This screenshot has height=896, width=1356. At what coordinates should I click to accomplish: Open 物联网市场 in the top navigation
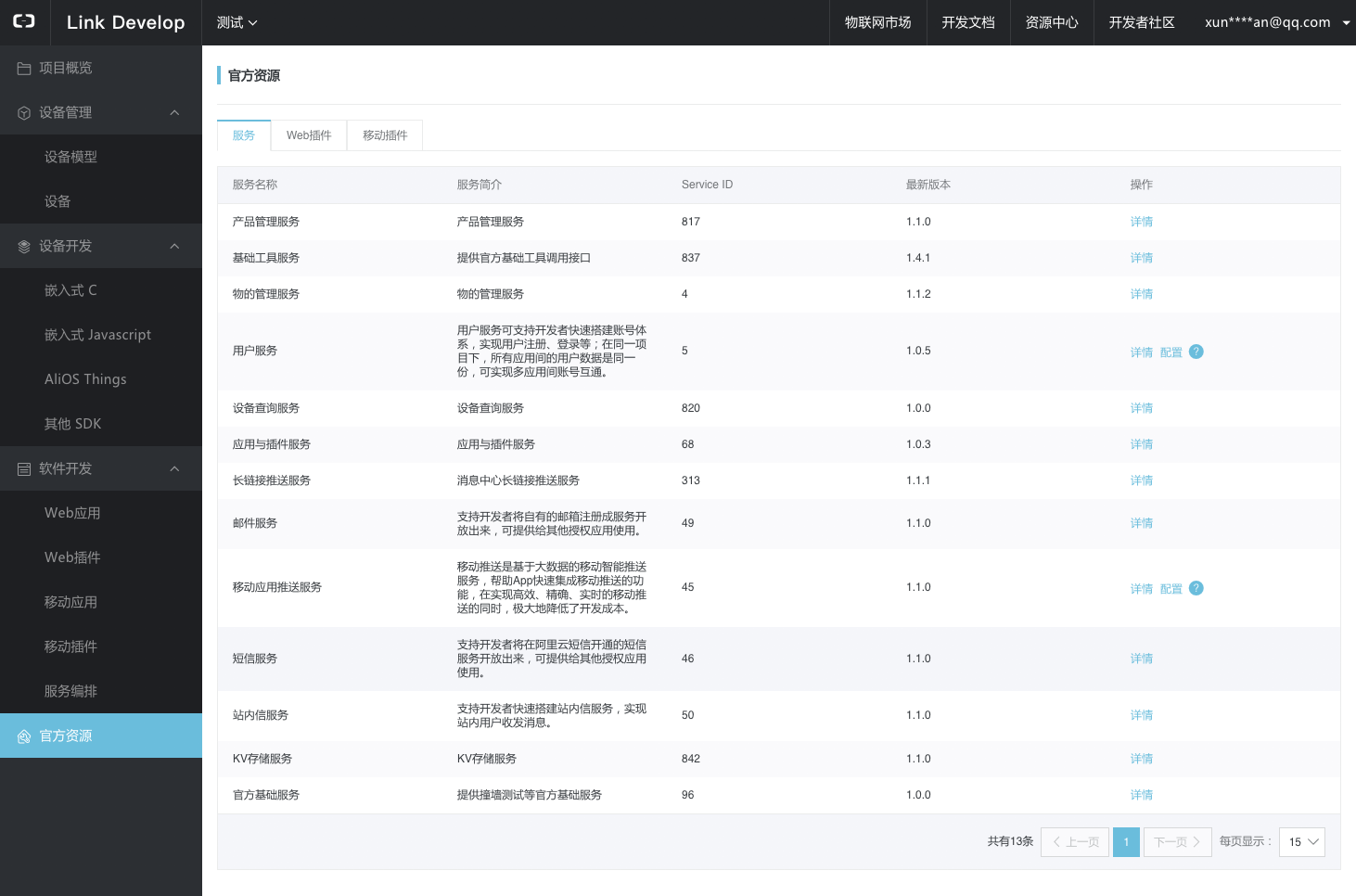tap(878, 22)
